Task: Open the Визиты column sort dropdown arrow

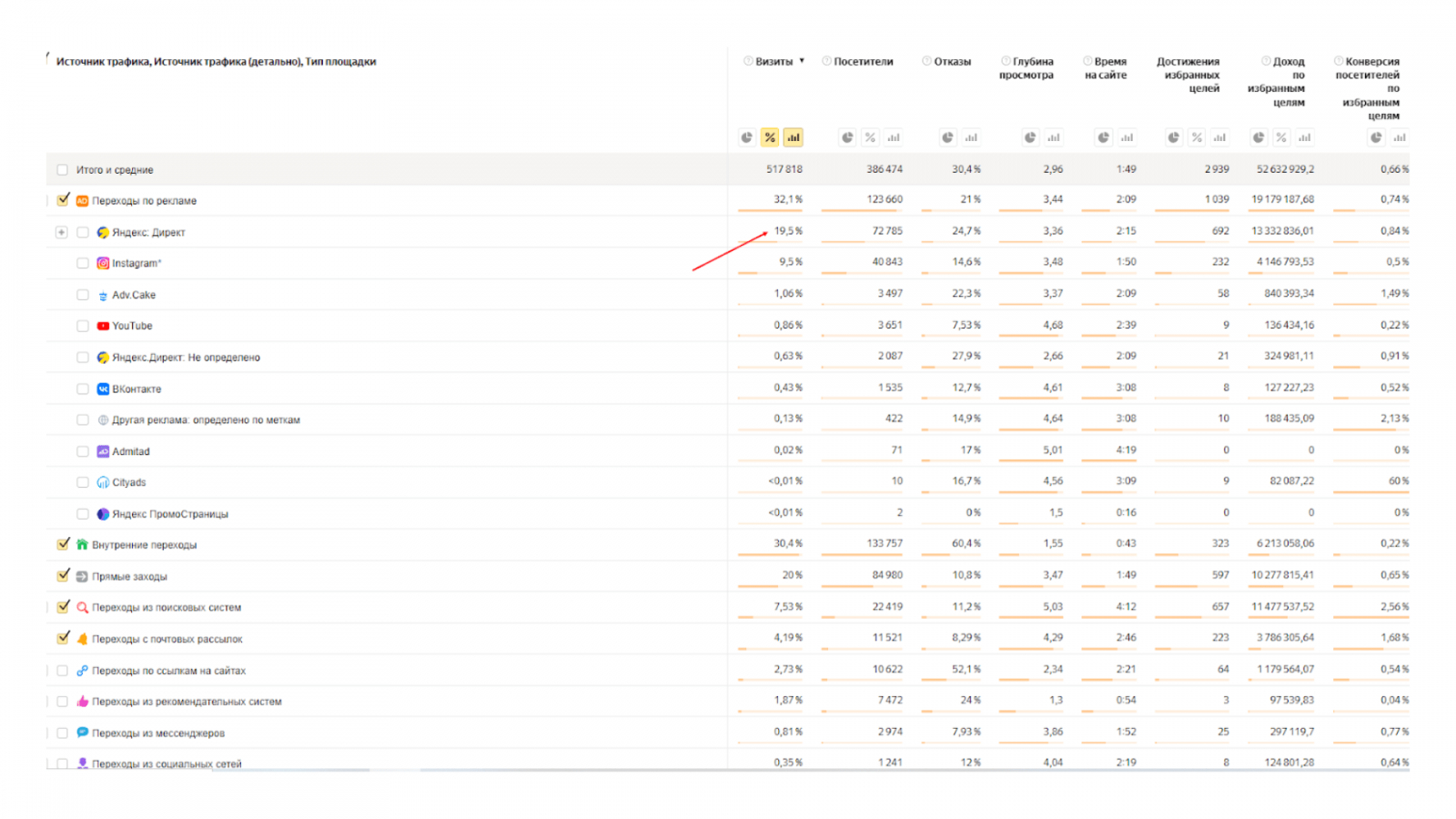Action: coord(802,61)
